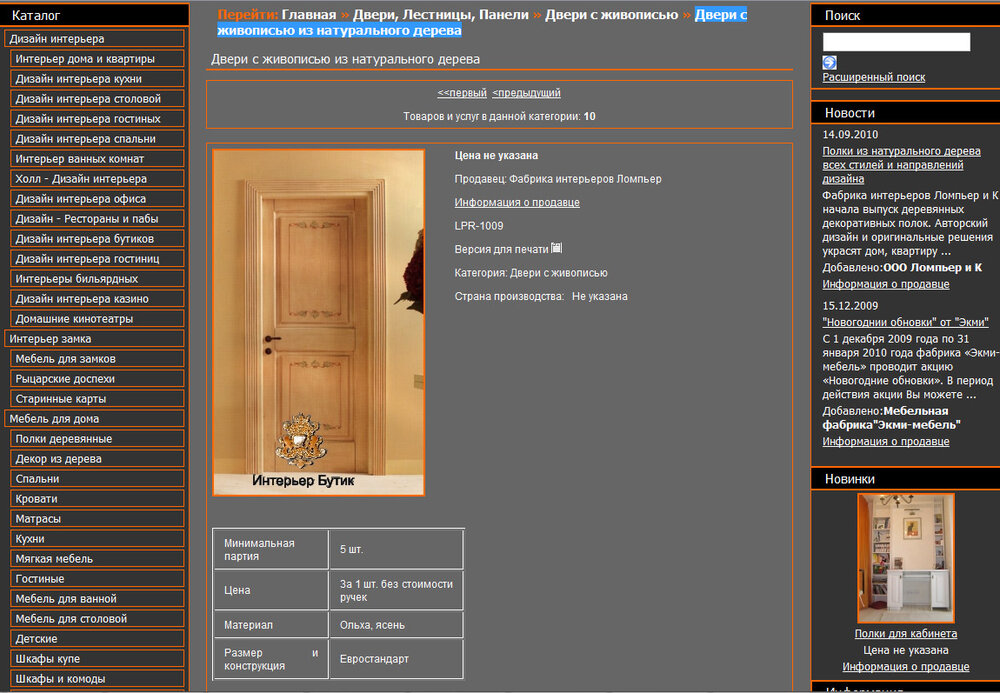
Task: Open Шкафы и комоды category
Action: click(97, 678)
